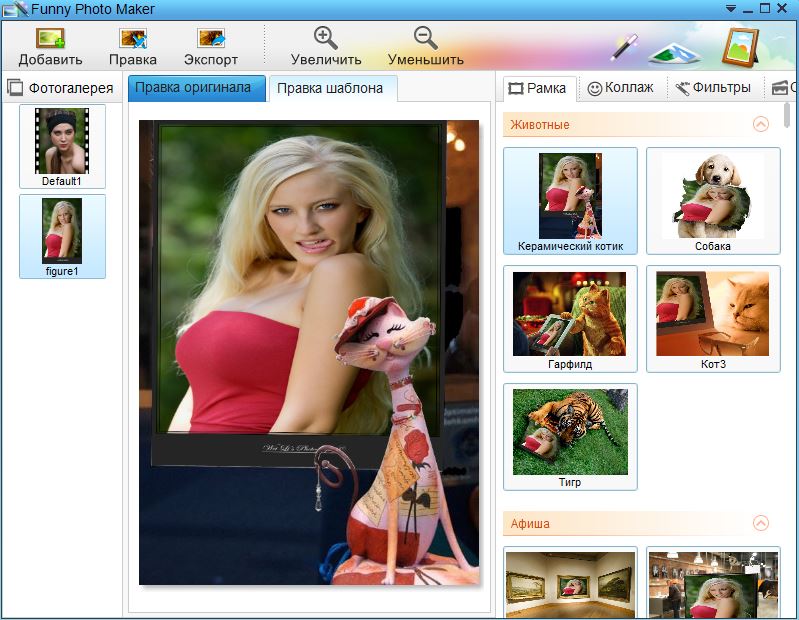Click the templates panel vertical scrollbar

(787, 115)
